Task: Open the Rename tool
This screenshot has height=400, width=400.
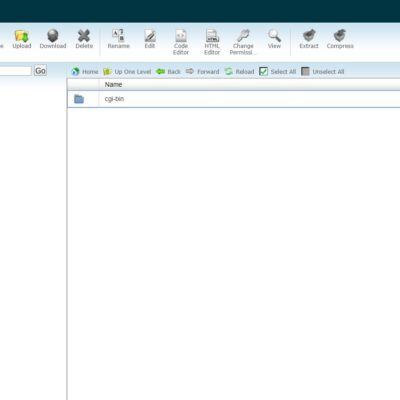Action: pos(118,35)
